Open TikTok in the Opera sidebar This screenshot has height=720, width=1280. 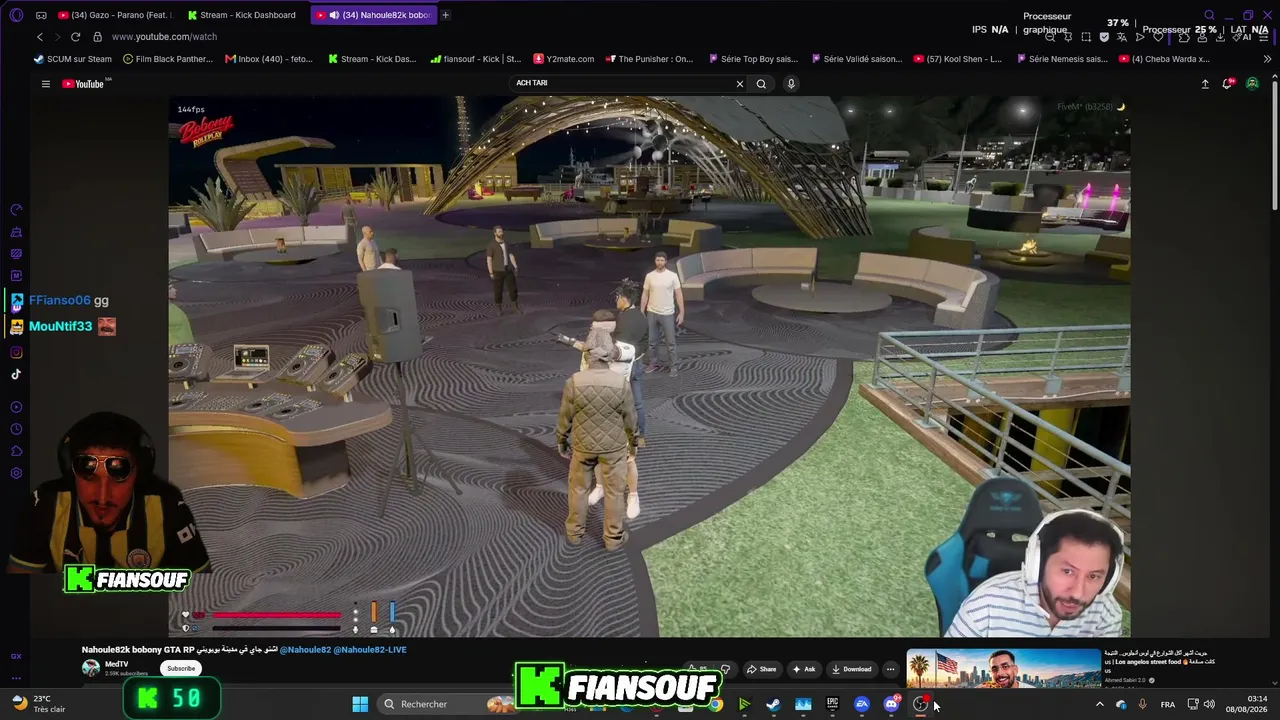coord(16,375)
